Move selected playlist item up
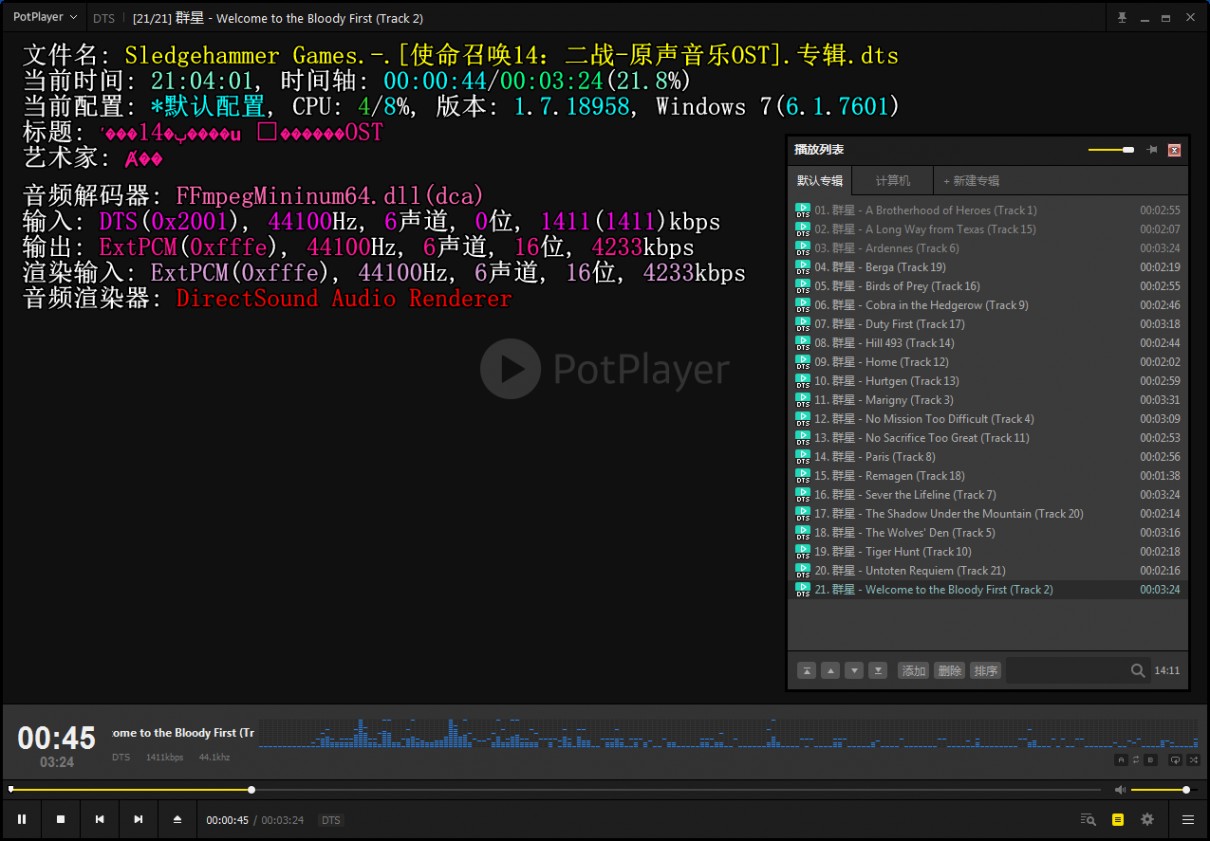1210x841 pixels. click(830, 671)
